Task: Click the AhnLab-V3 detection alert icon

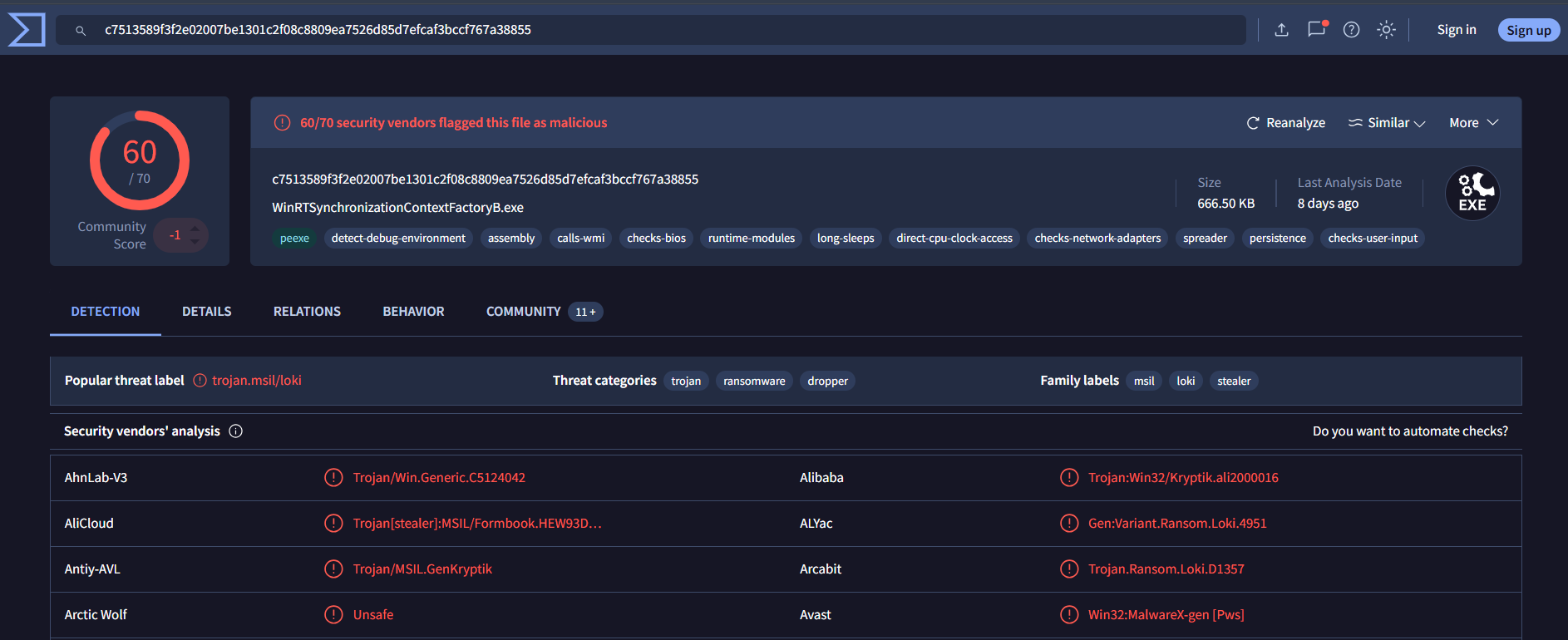Action: pyautogui.click(x=333, y=478)
